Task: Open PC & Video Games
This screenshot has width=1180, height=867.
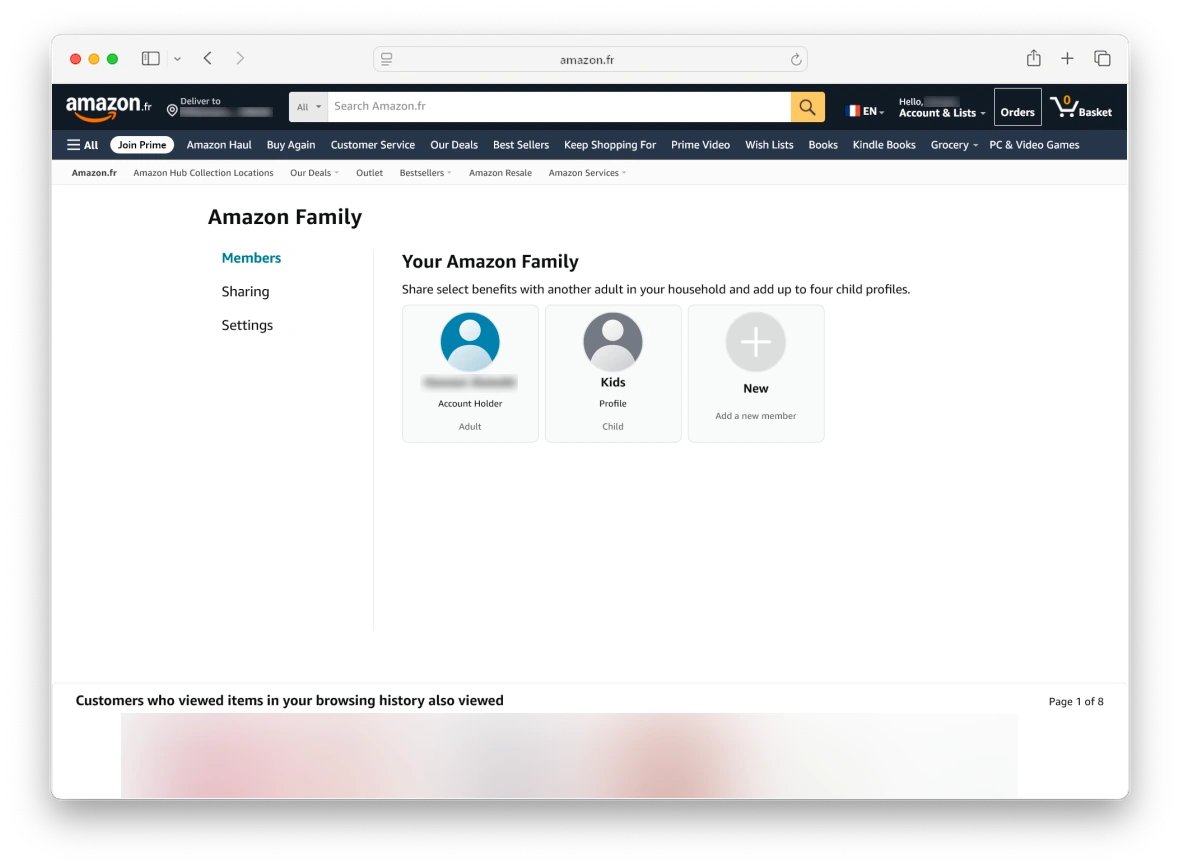Action: coord(1034,144)
